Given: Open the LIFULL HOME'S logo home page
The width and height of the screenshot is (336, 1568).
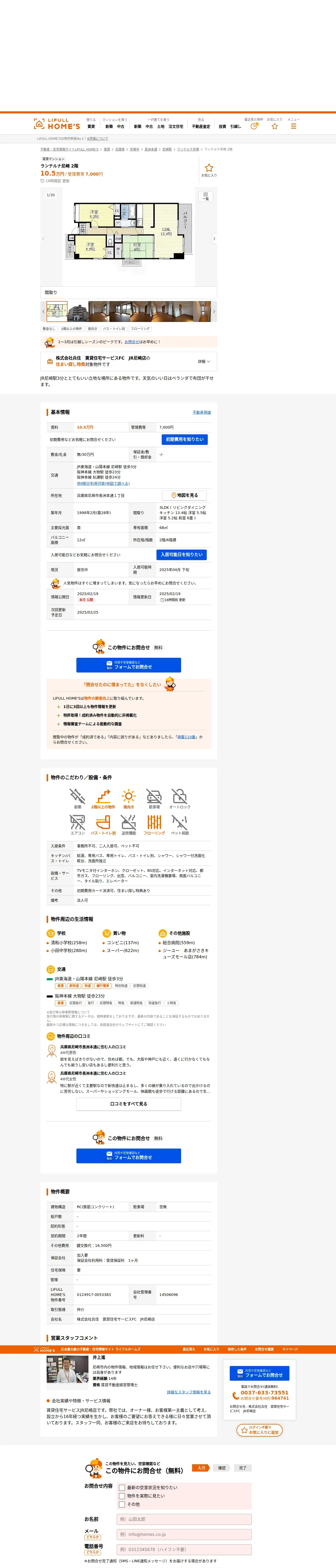Looking at the screenshot, I should point(57,124).
